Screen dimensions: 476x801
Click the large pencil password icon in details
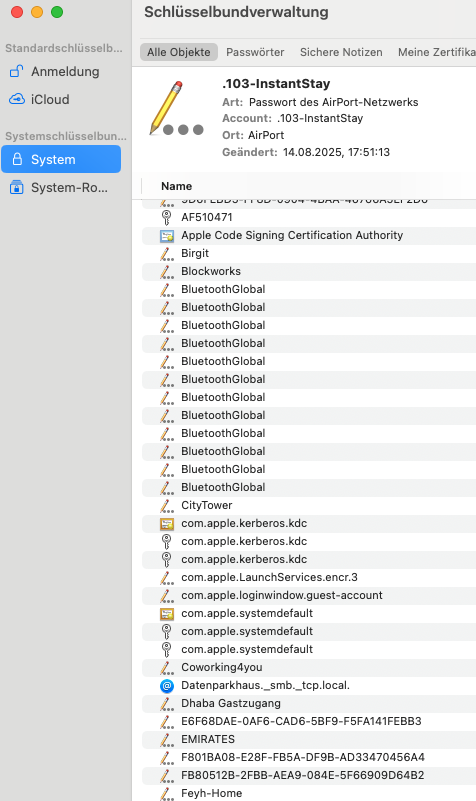tap(176, 108)
